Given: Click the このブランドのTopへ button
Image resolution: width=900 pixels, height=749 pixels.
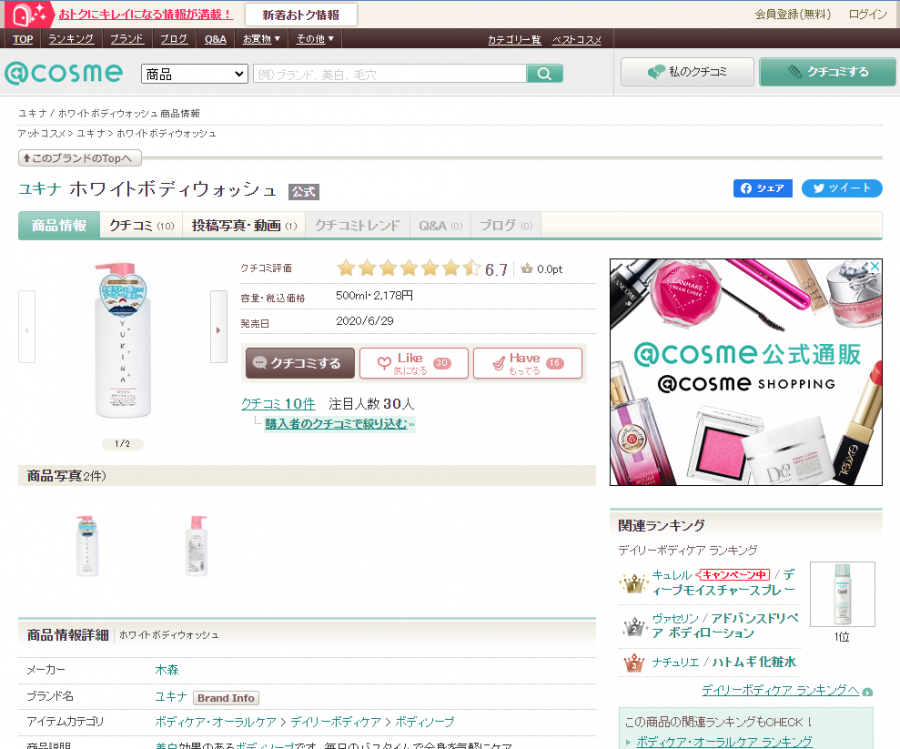Looking at the screenshot, I should tap(80, 158).
